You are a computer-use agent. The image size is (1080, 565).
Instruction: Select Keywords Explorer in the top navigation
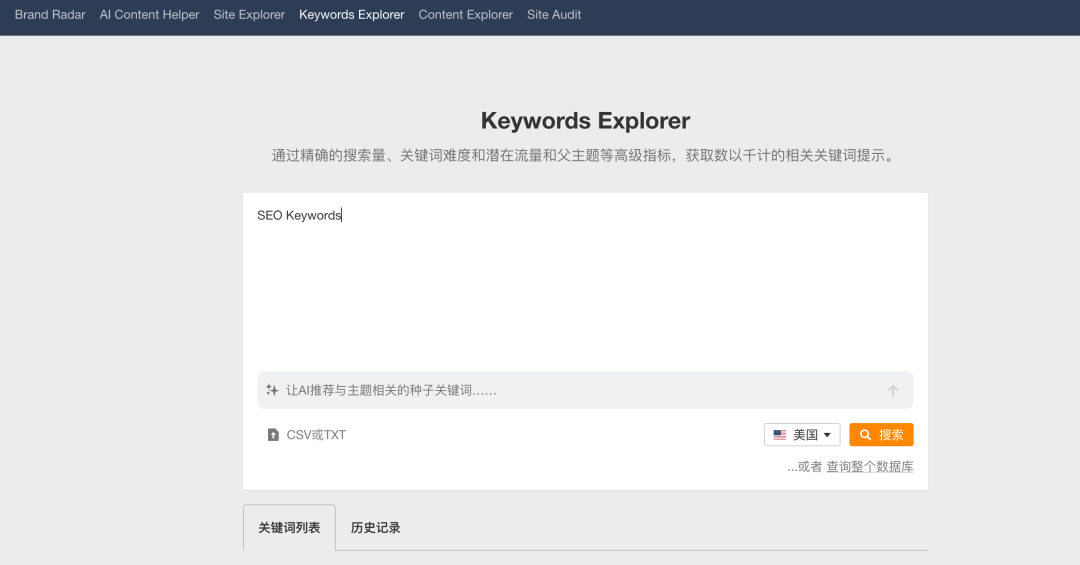pyautogui.click(x=352, y=15)
